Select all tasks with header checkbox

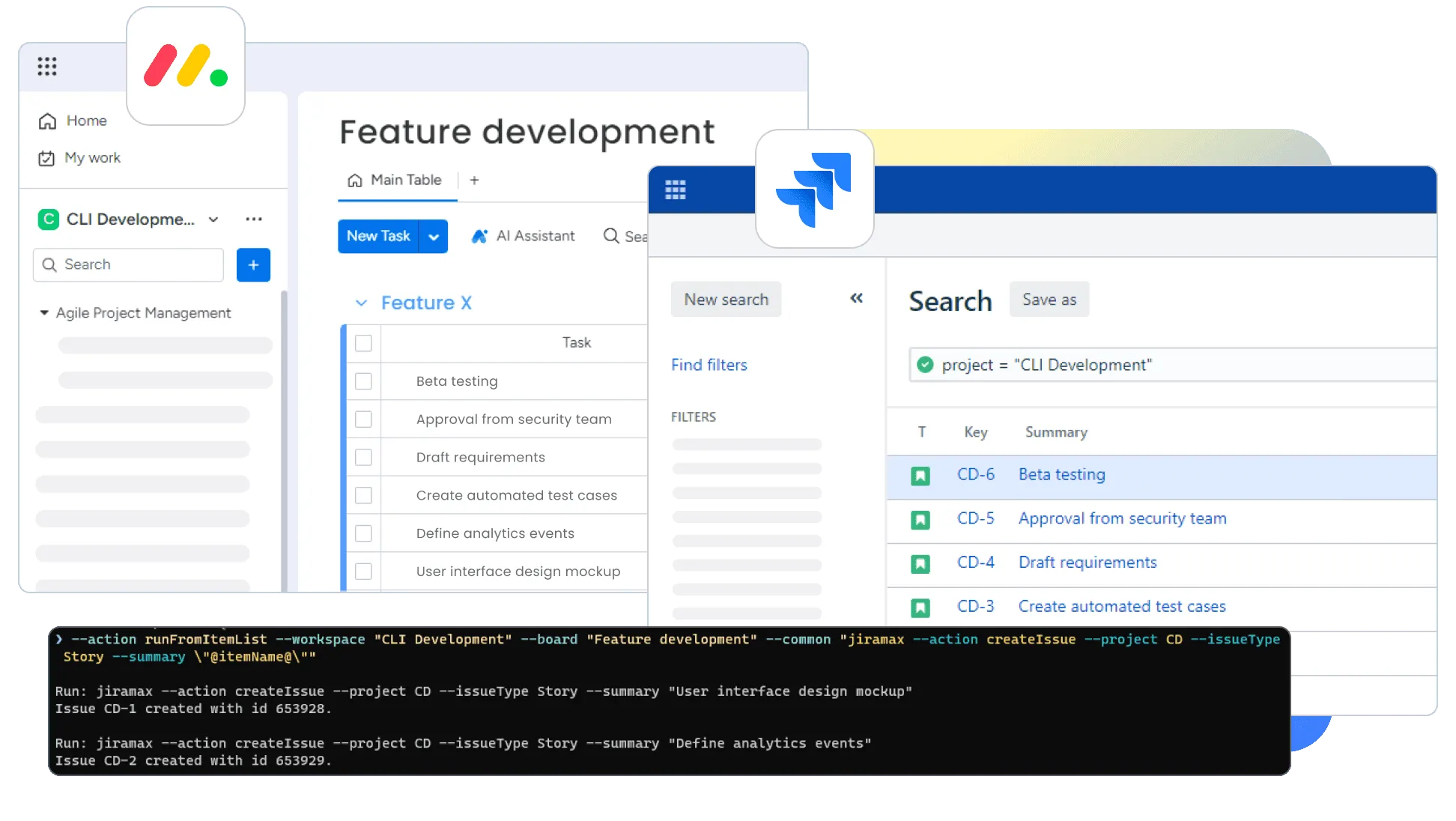(x=363, y=343)
